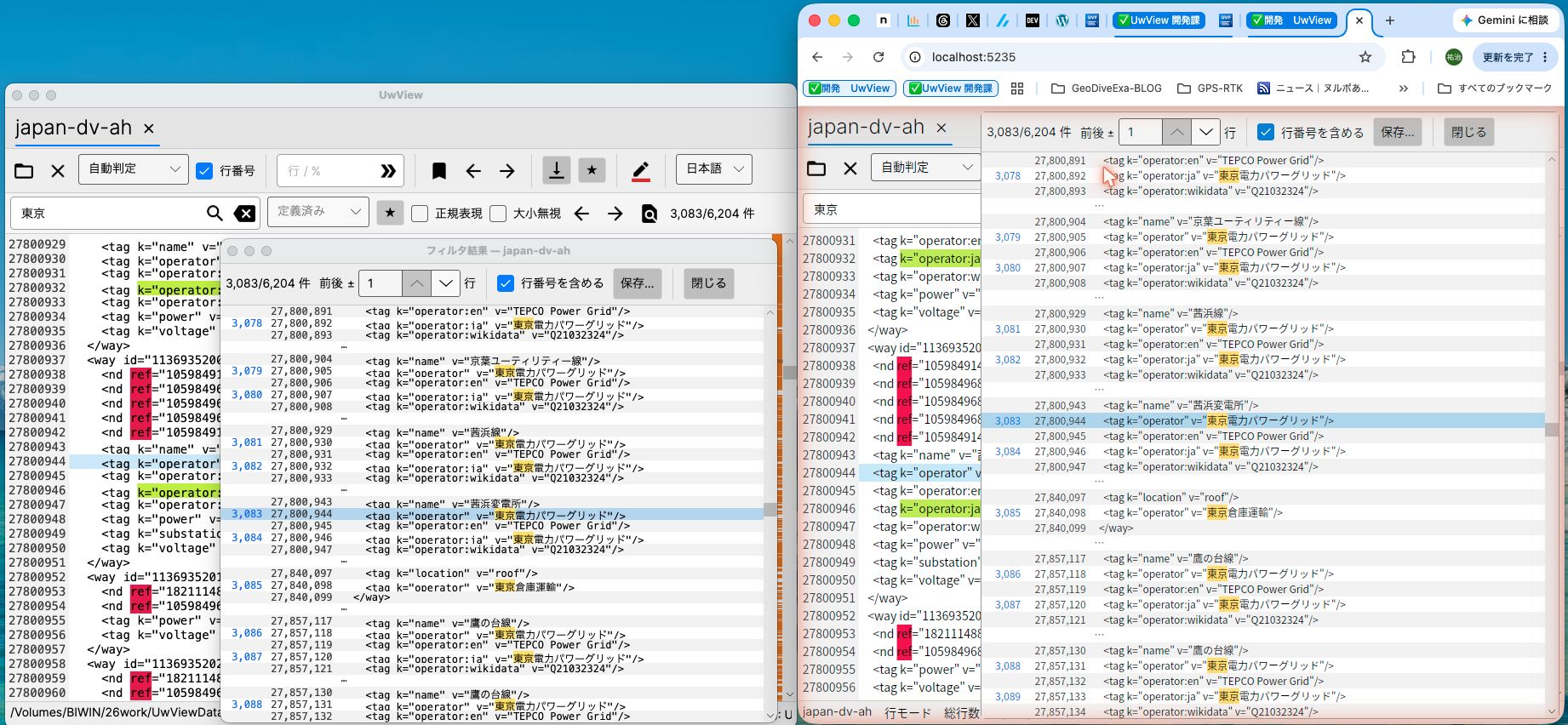Image resolution: width=1568 pixels, height=725 pixels.
Task: Increase context lines in filter window stepper
Action: 415,283
